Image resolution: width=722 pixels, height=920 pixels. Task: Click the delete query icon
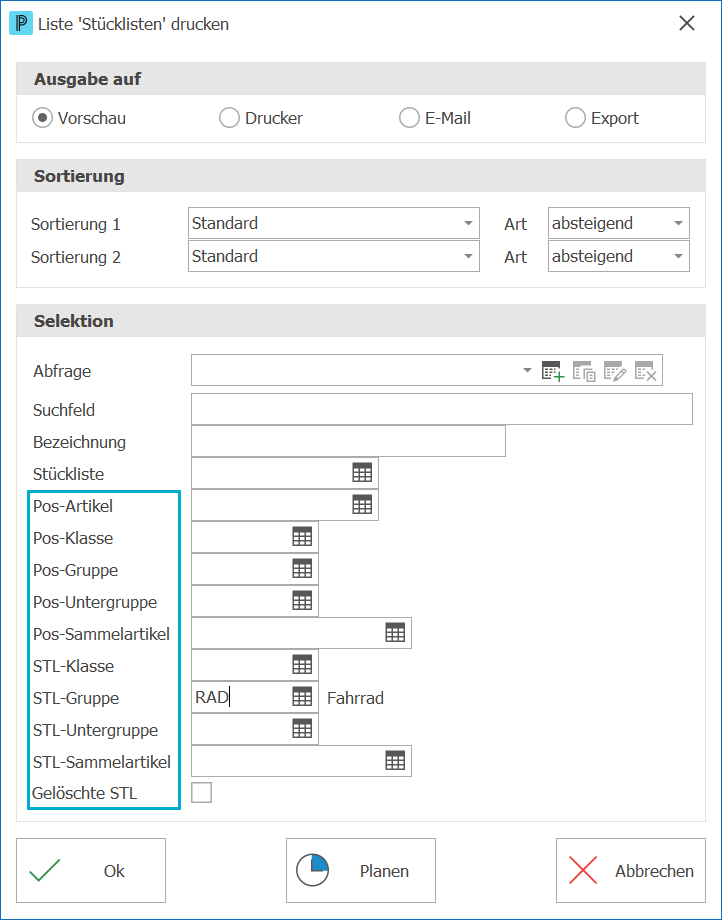646,371
